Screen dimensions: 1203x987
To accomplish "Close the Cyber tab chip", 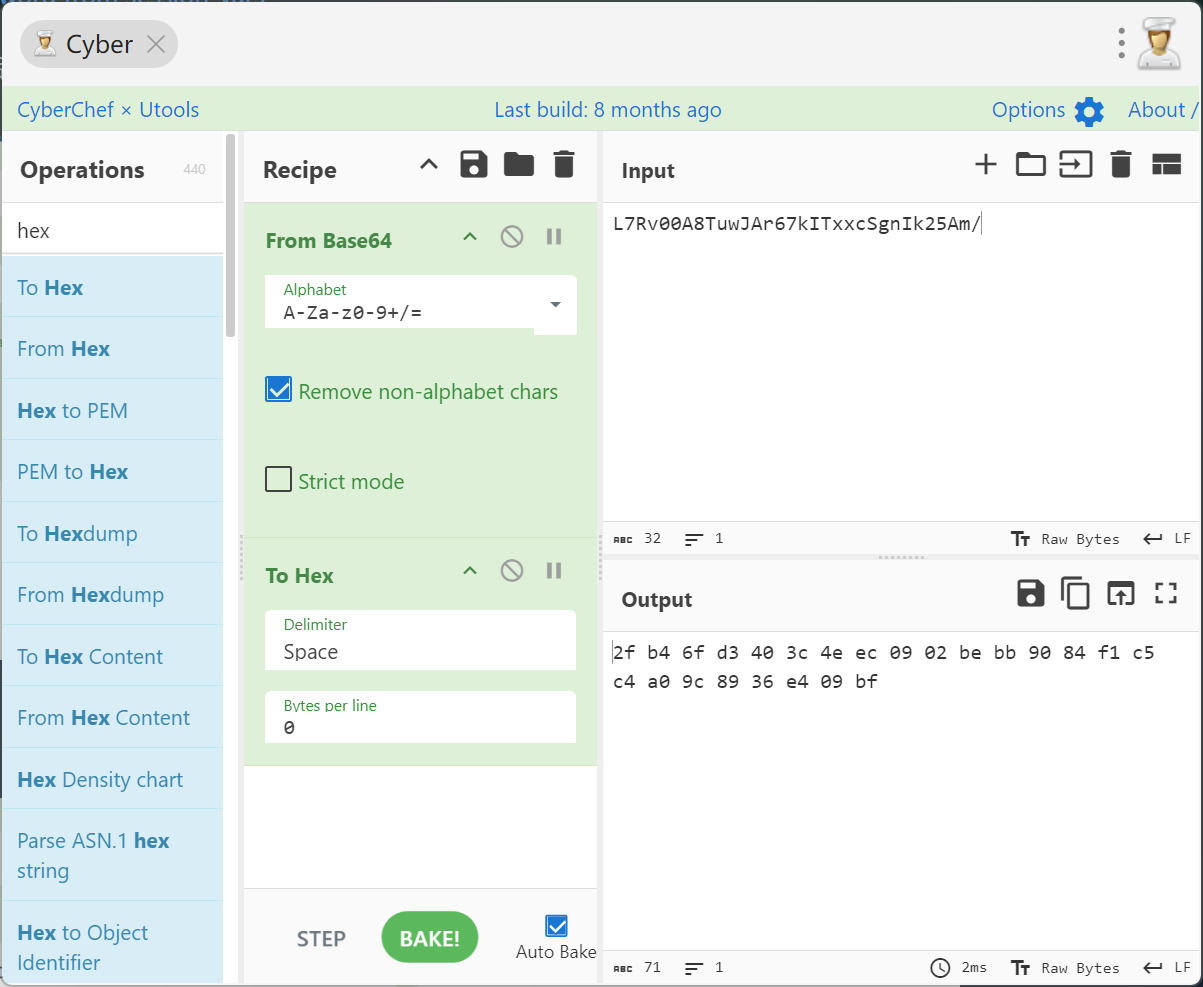I will point(156,44).
